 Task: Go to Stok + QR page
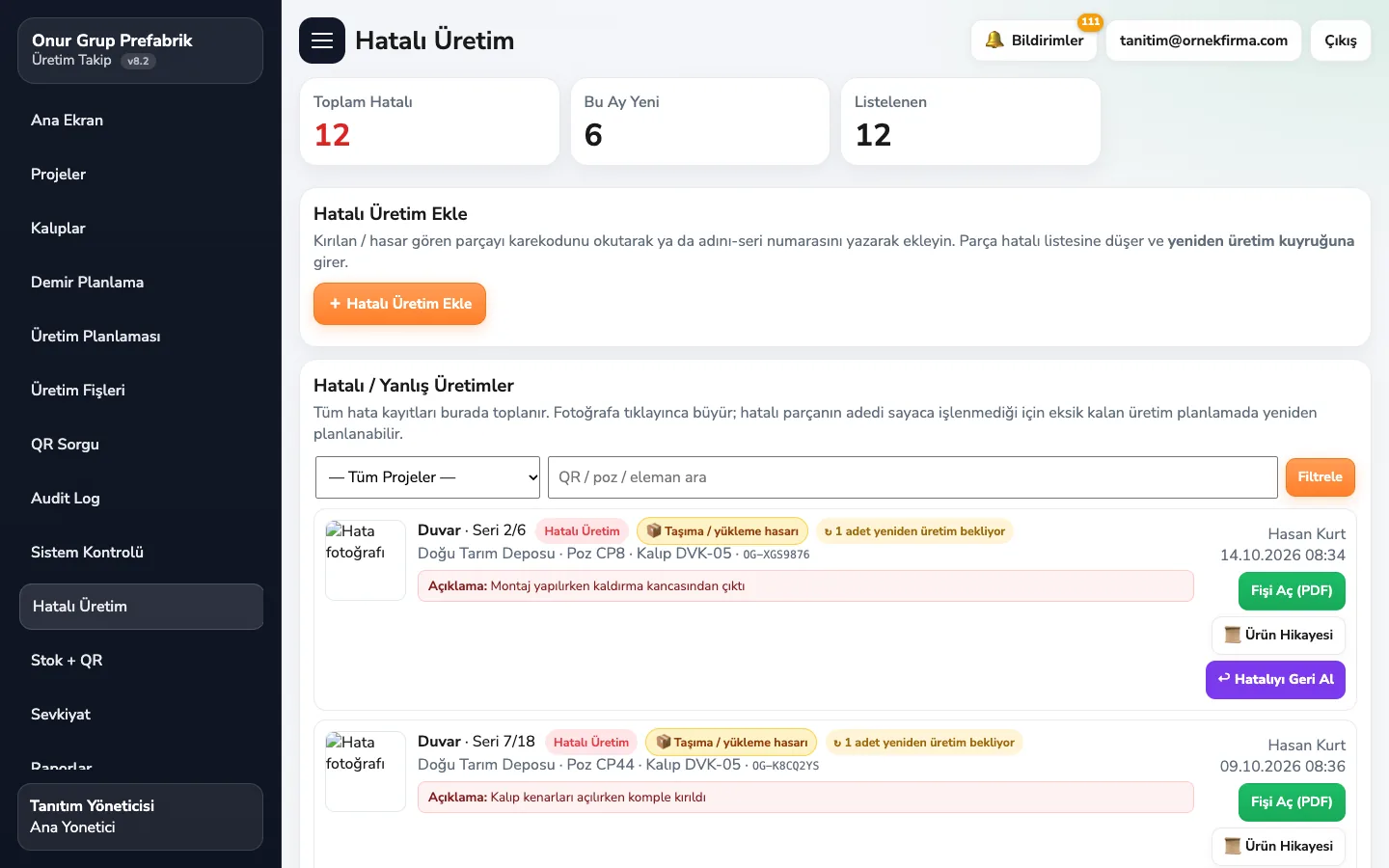coord(141,661)
